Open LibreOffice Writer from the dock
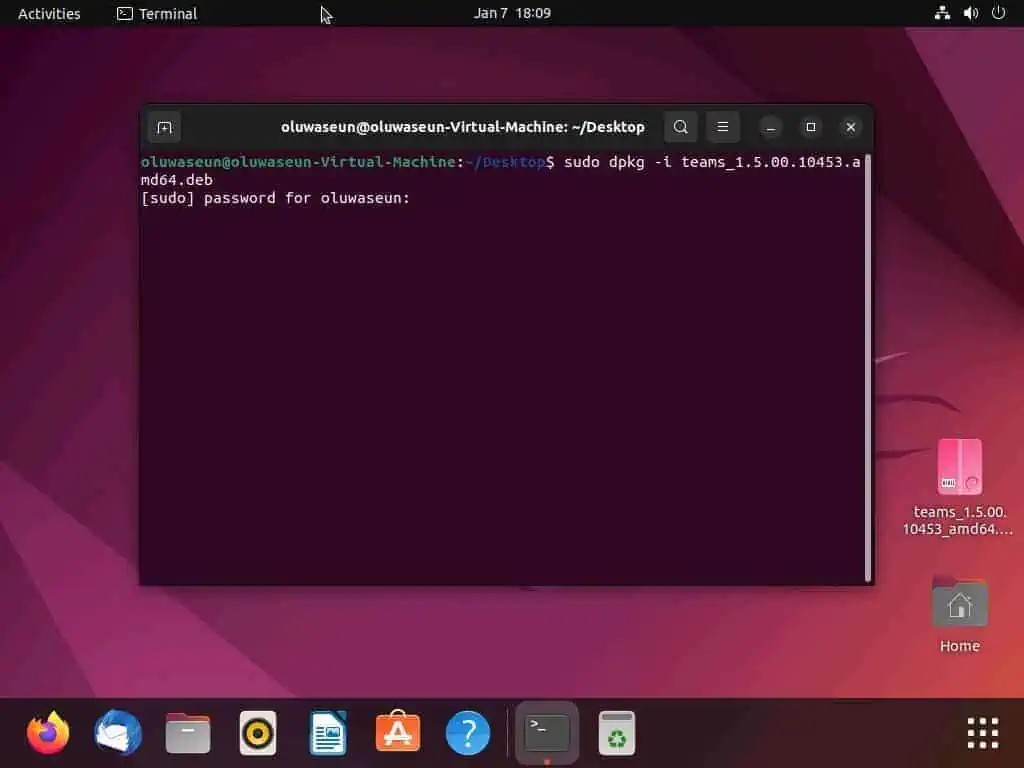Viewport: 1024px width, 768px height. pos(327,733)
